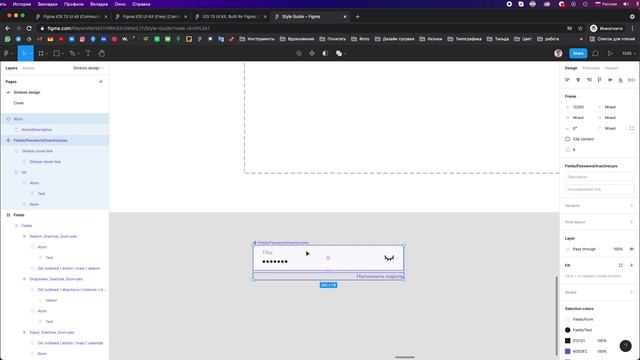The height and width of the screenshot is (360, 640).
Task: Collapse the Search, Inactive, Icon=yes layer
Action: (x=24, y=236)
